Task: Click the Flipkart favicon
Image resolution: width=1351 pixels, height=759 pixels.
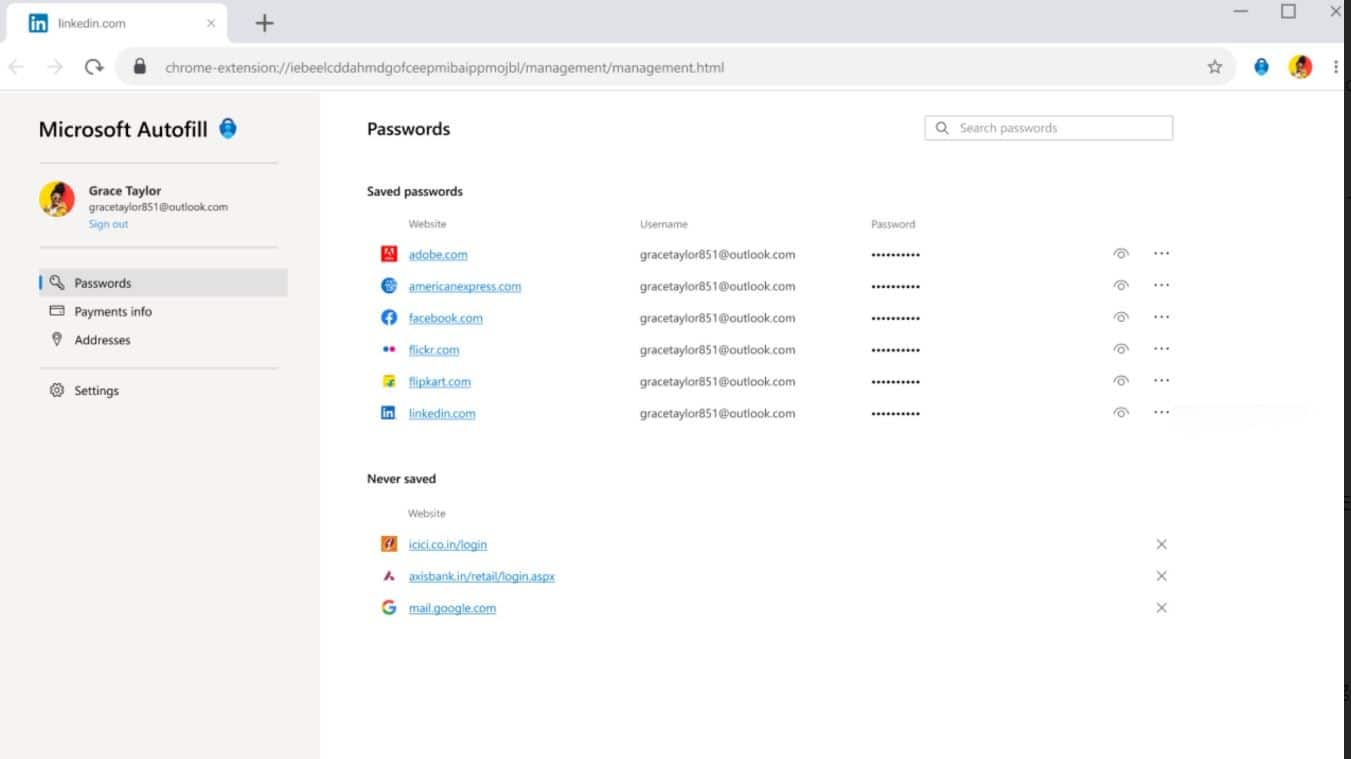Action: tap(389, 381)
